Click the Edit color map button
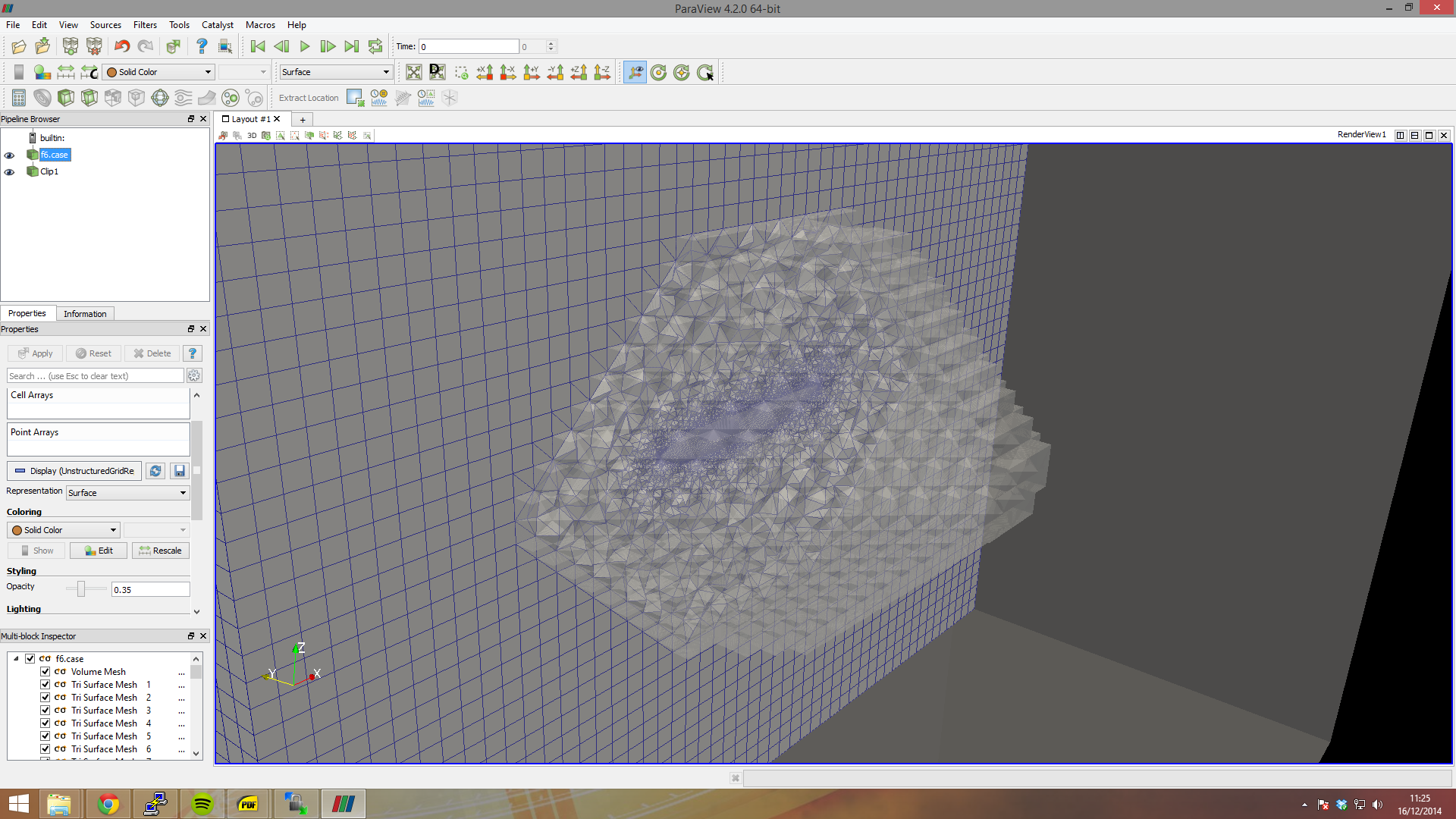The image size is (1456, 819). coord(99,551)
